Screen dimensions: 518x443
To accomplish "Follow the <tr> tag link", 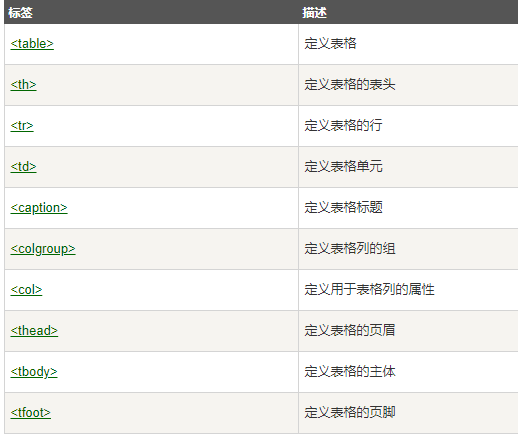I will 22,126.
